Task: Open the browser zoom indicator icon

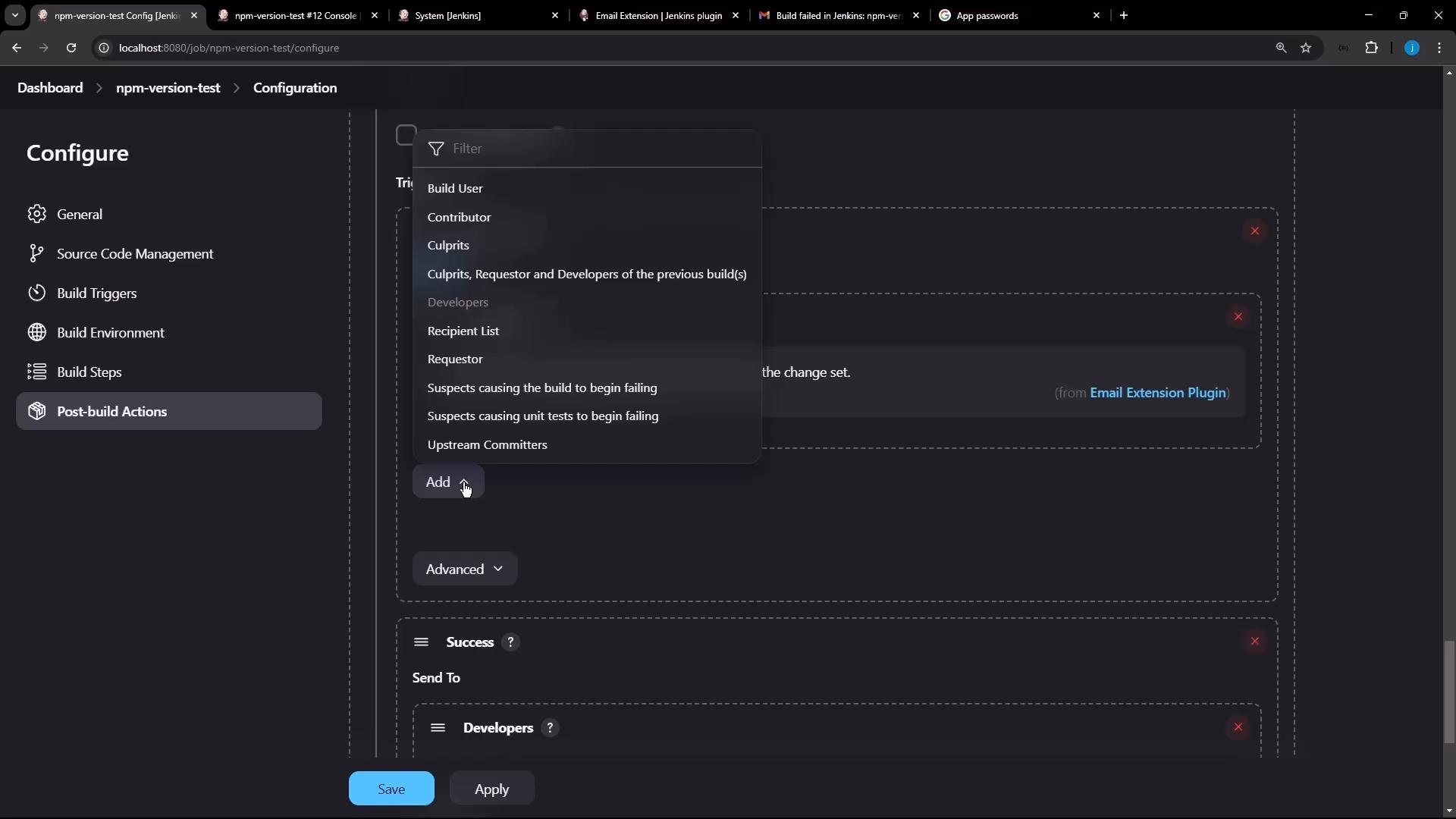Action: [1281, 48]
